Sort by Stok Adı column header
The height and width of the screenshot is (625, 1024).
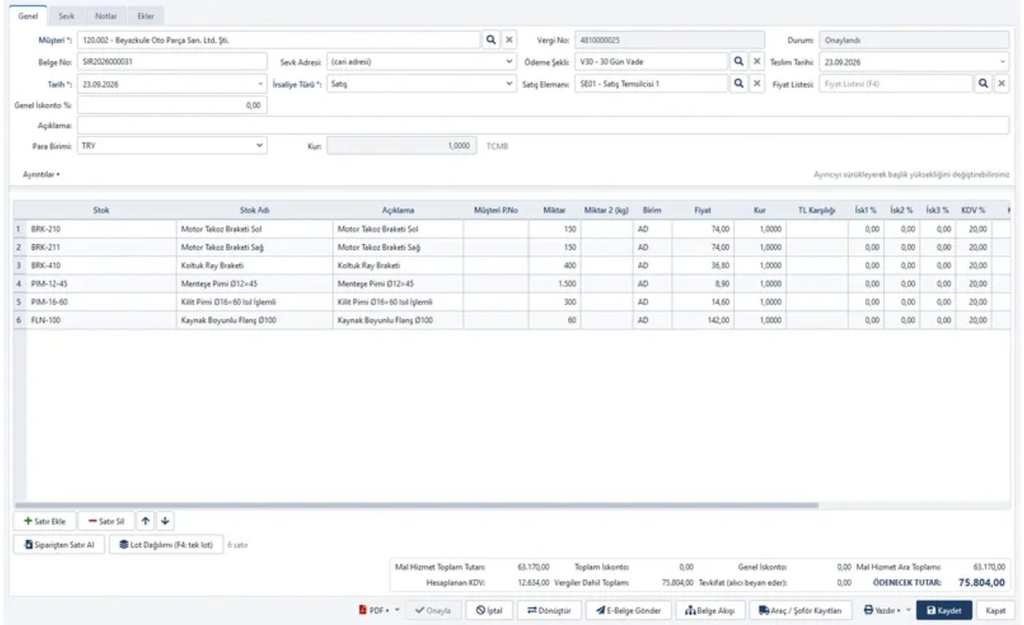(x=254, y=210)
